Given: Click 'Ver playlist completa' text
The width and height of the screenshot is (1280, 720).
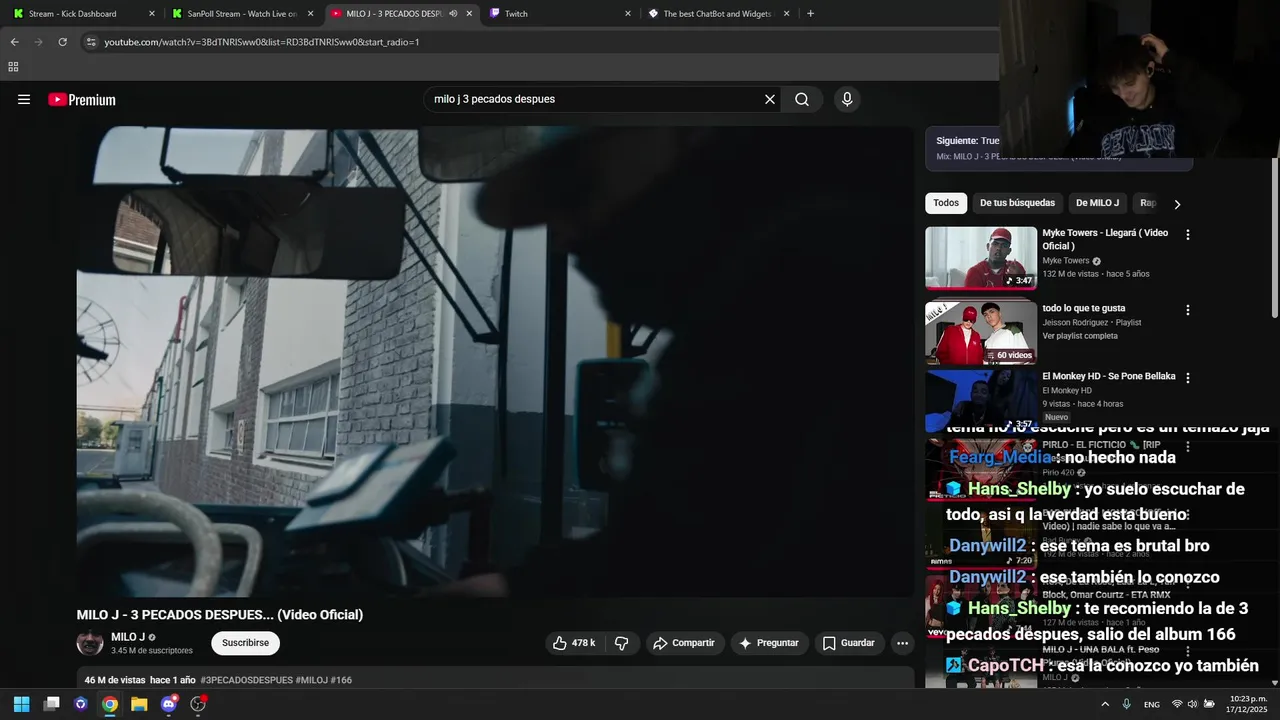Looking at the screenshot, I should [x=1080, y=336].
